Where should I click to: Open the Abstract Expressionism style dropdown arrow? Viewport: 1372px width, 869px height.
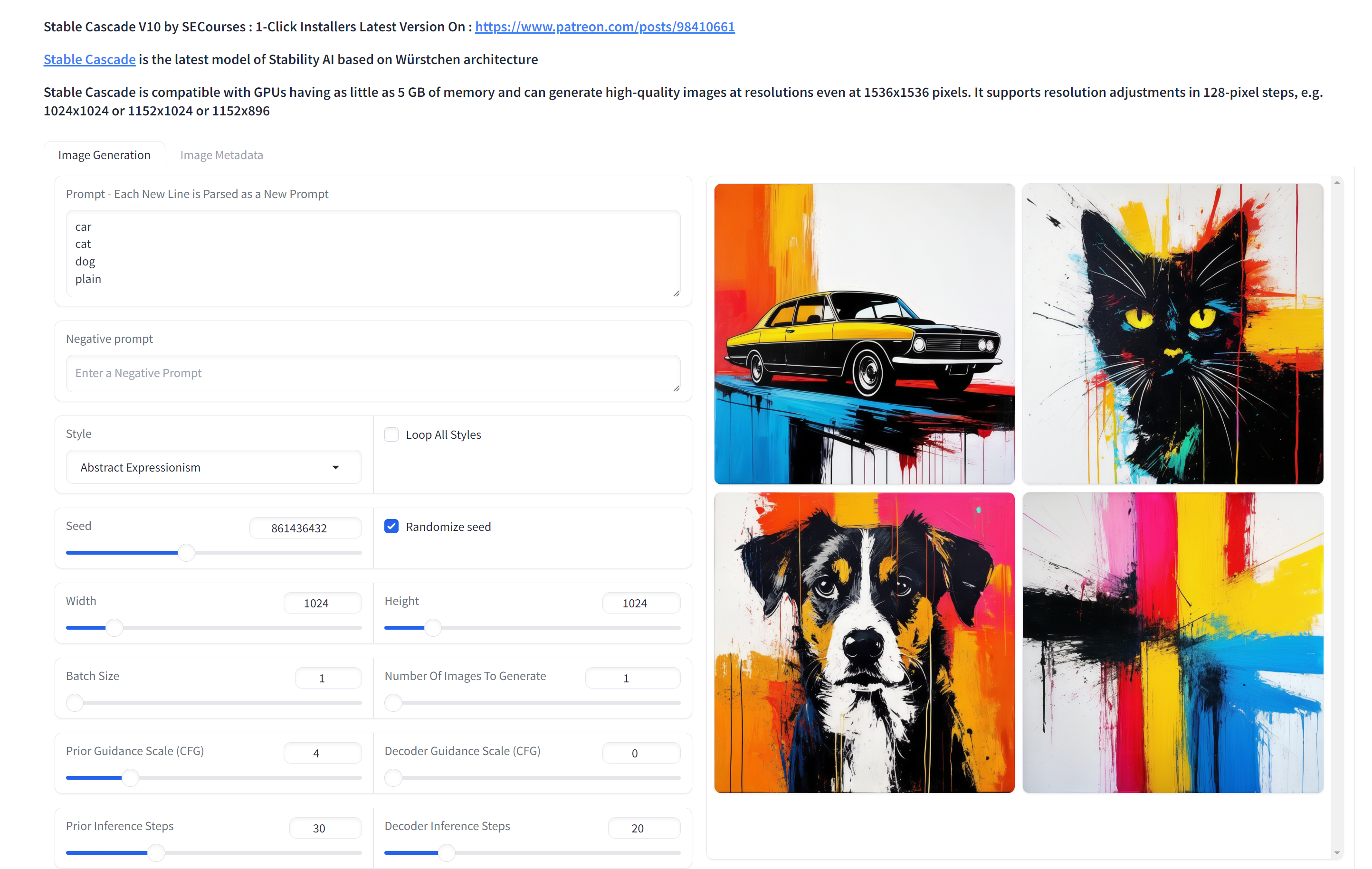[335, 468]
